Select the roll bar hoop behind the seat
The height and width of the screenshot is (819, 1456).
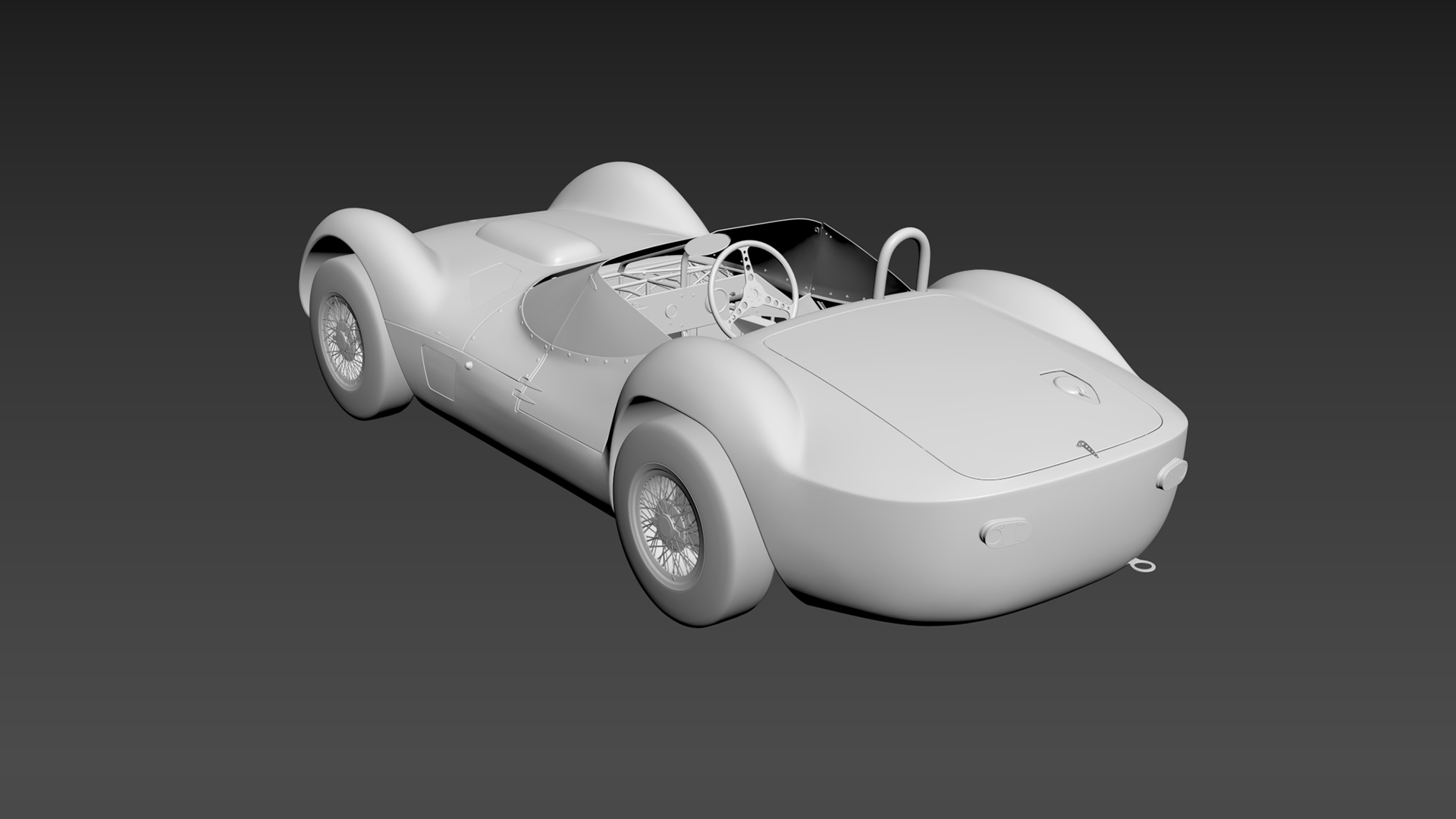coord(903,262)
